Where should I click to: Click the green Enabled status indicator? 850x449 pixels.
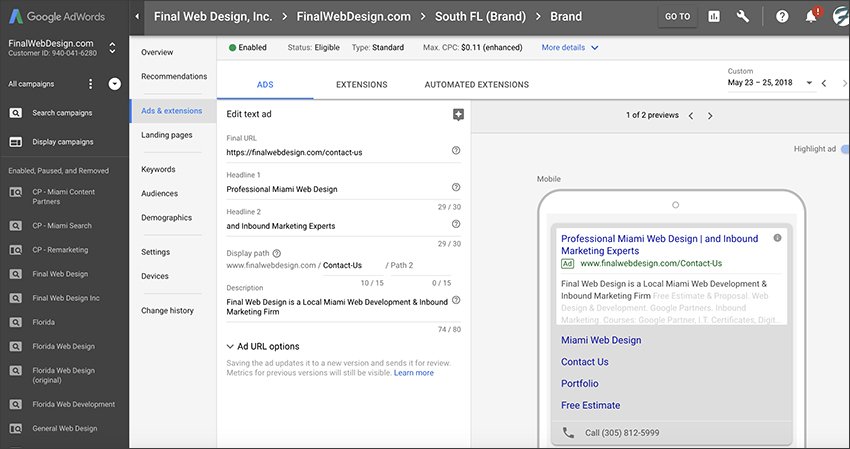[233, 48]
